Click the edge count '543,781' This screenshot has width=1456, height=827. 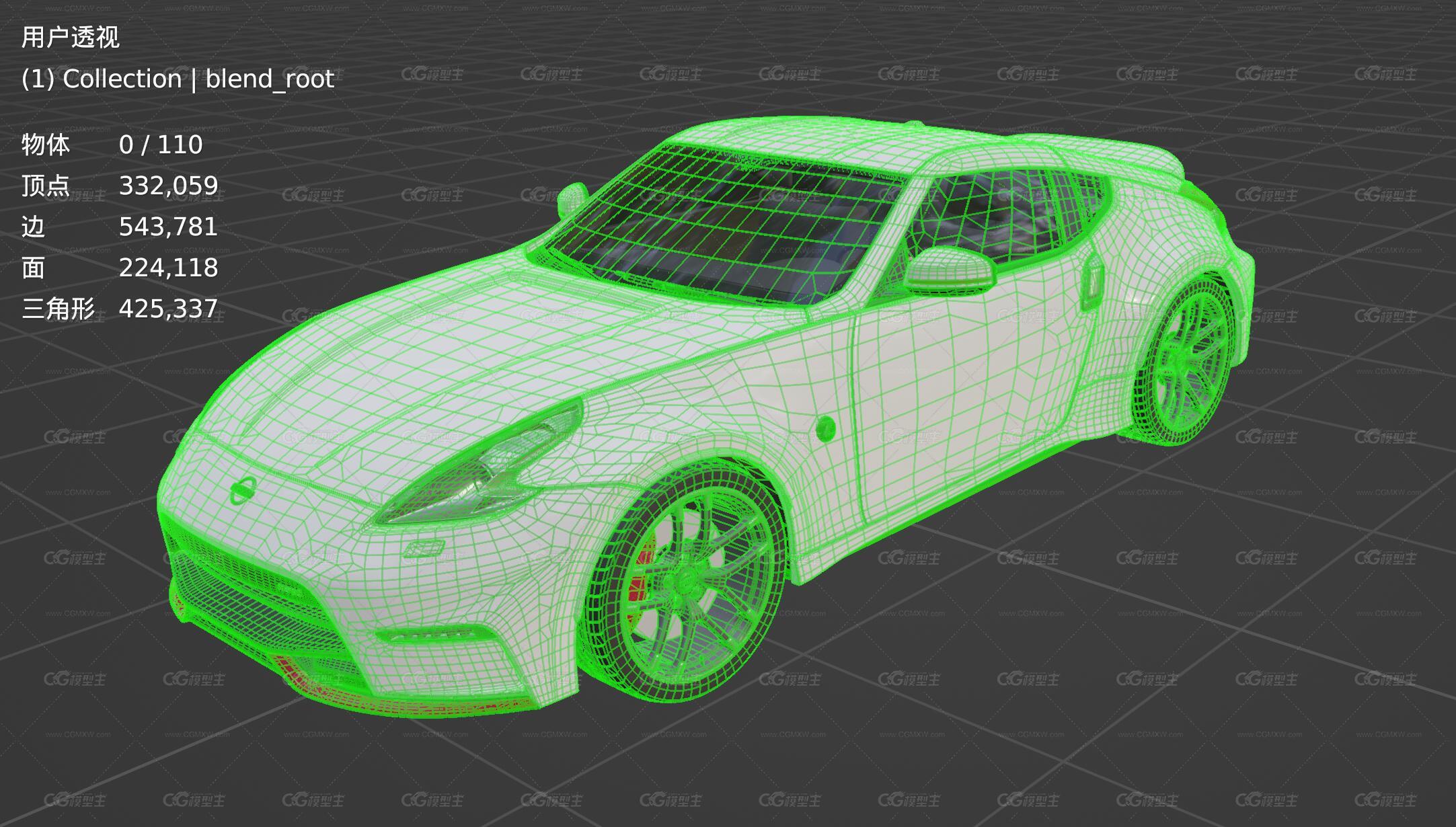click(169, 227)
